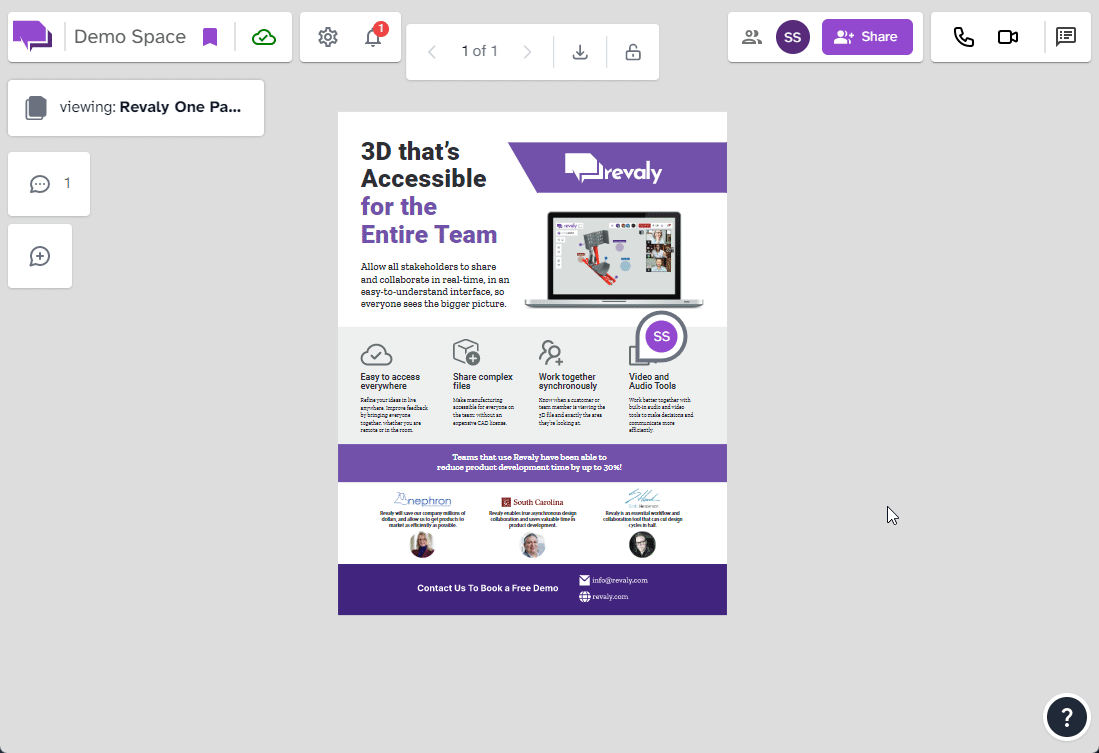Go to the previous page arrow

point(432,52)
